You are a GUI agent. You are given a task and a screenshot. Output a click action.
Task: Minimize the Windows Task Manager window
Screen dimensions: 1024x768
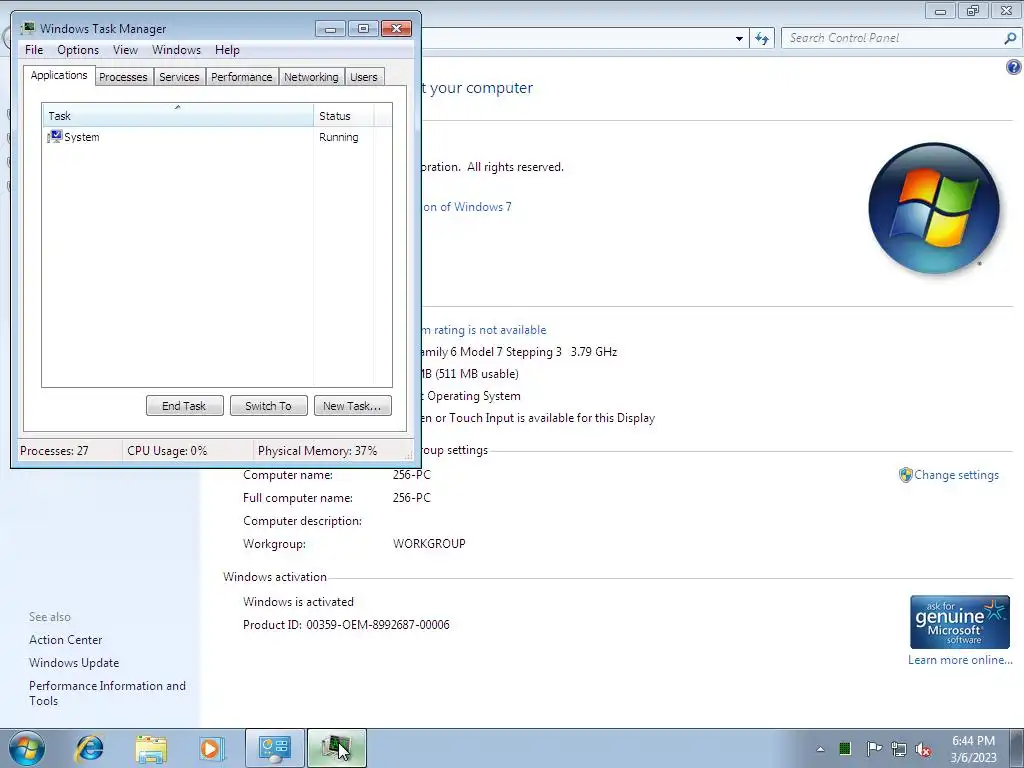click(x=330, y=29)
